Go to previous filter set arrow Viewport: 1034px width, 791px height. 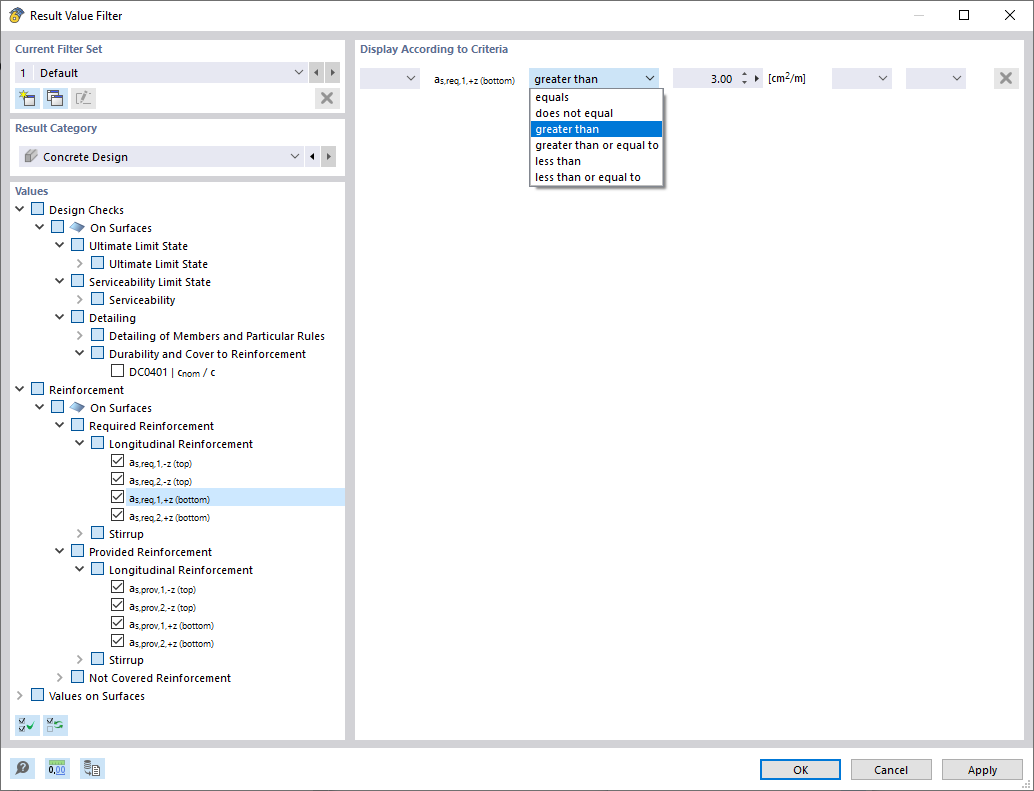[317, 73]
